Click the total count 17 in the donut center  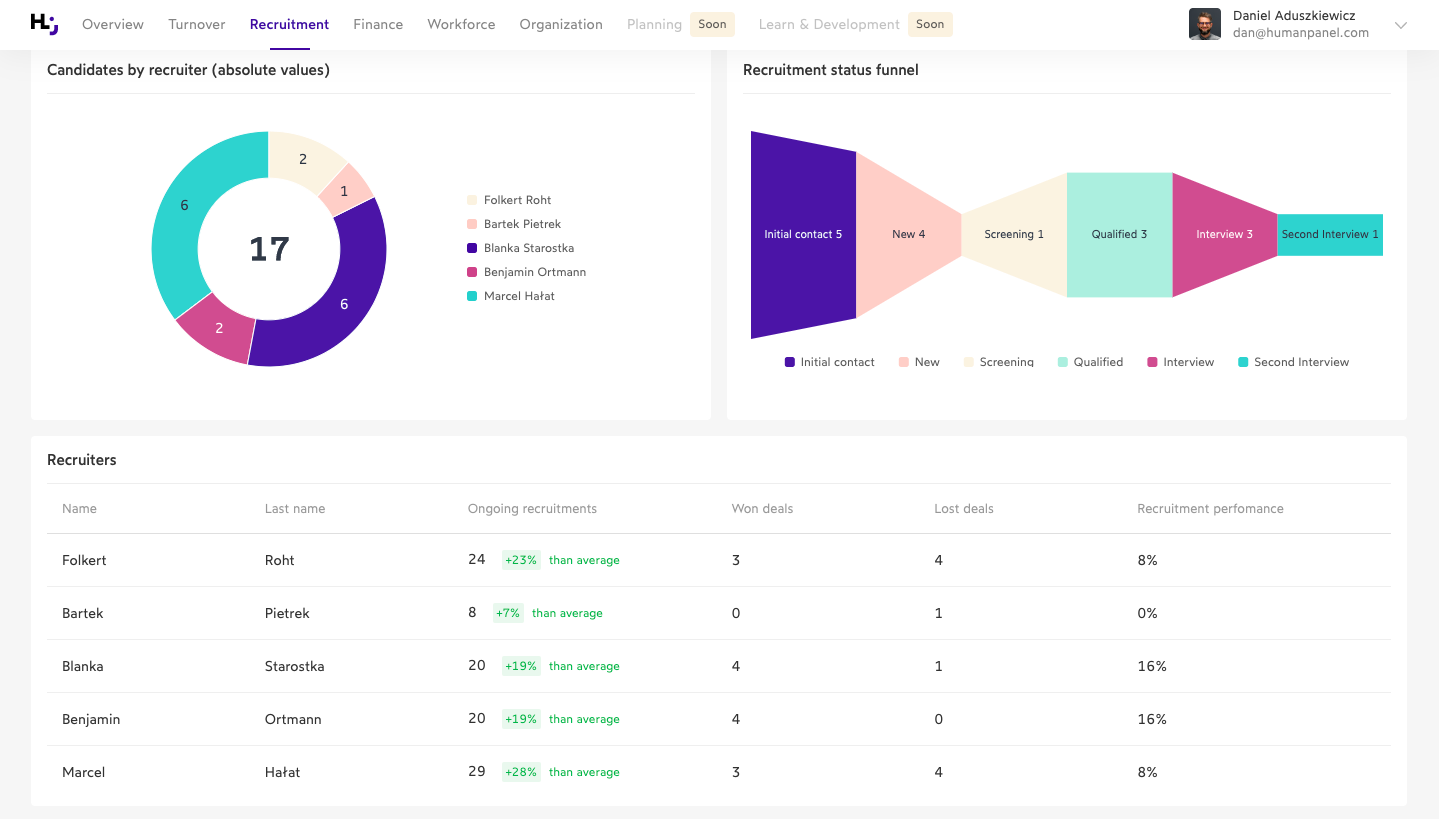click(270, 249)
